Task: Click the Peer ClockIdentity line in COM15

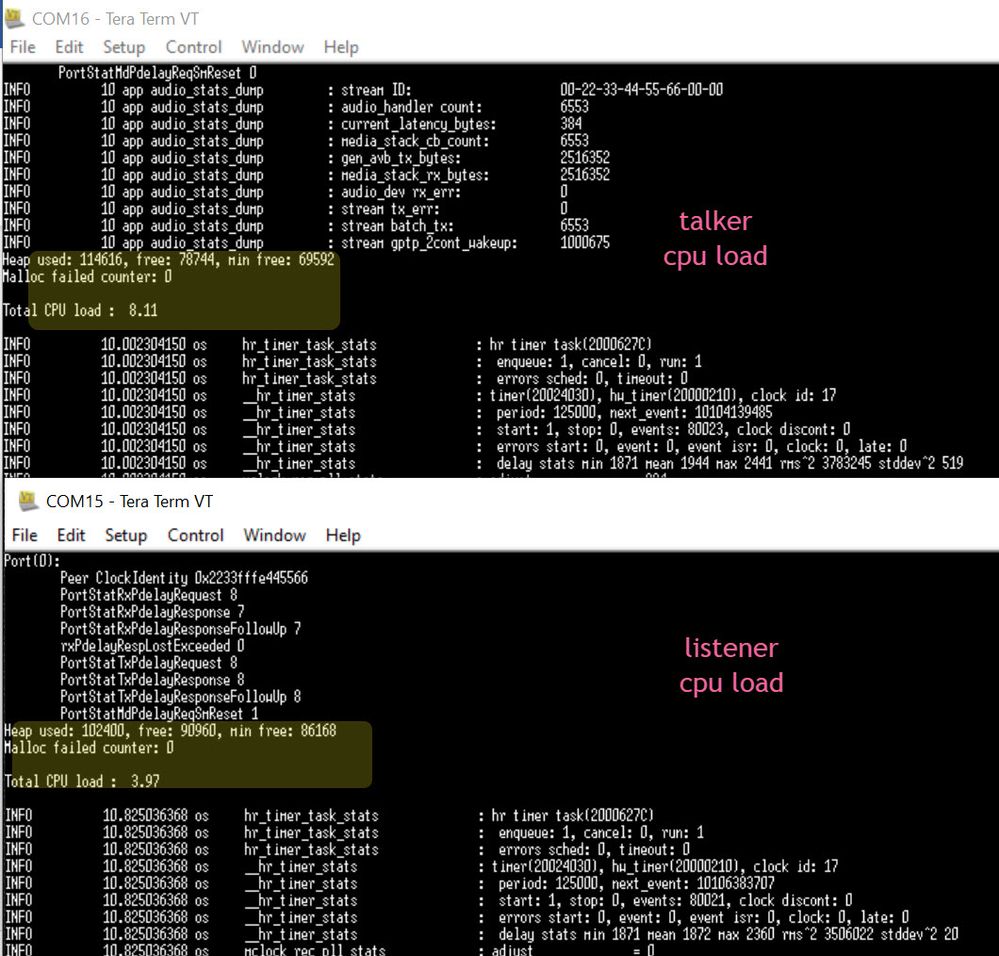Action: click(184, 578)
